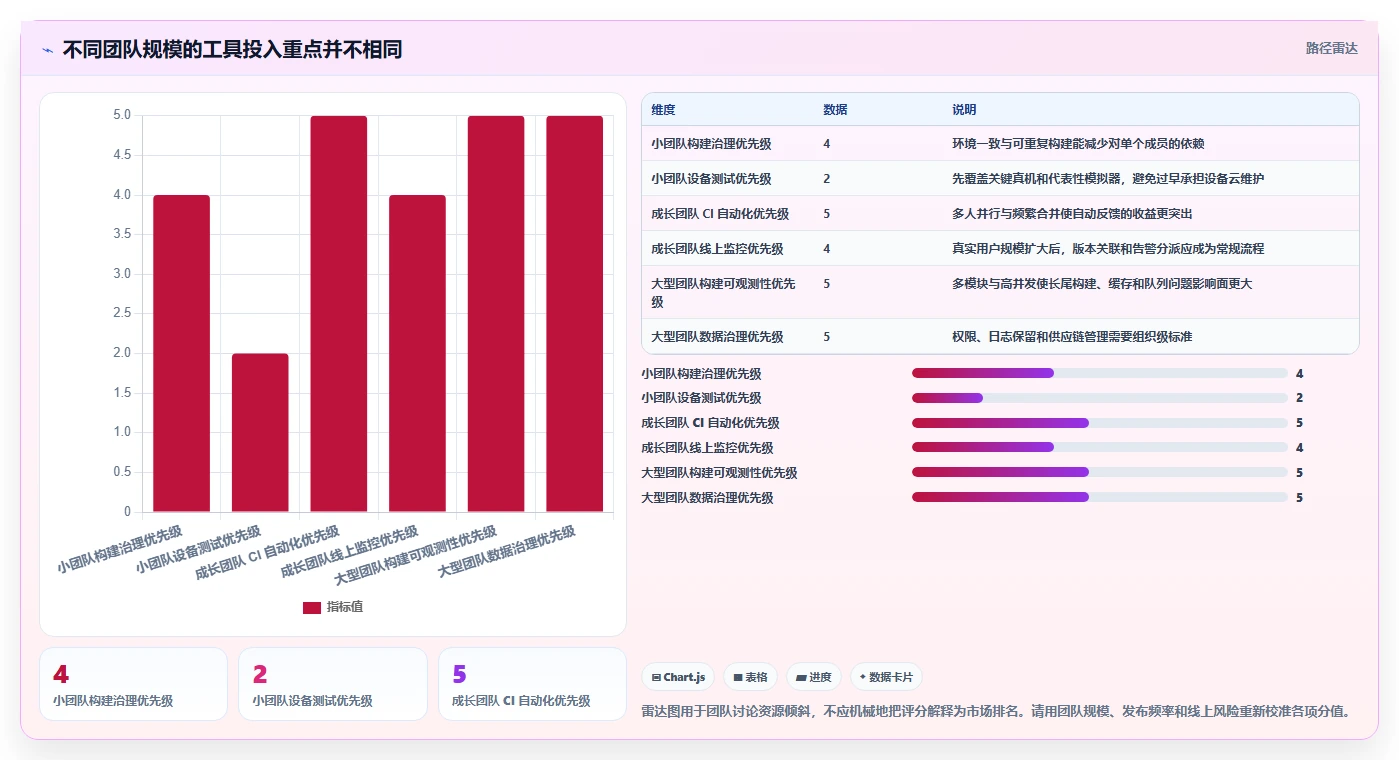Open the 成长团队 CI 自动化优先级 value card

coord(532,684)
